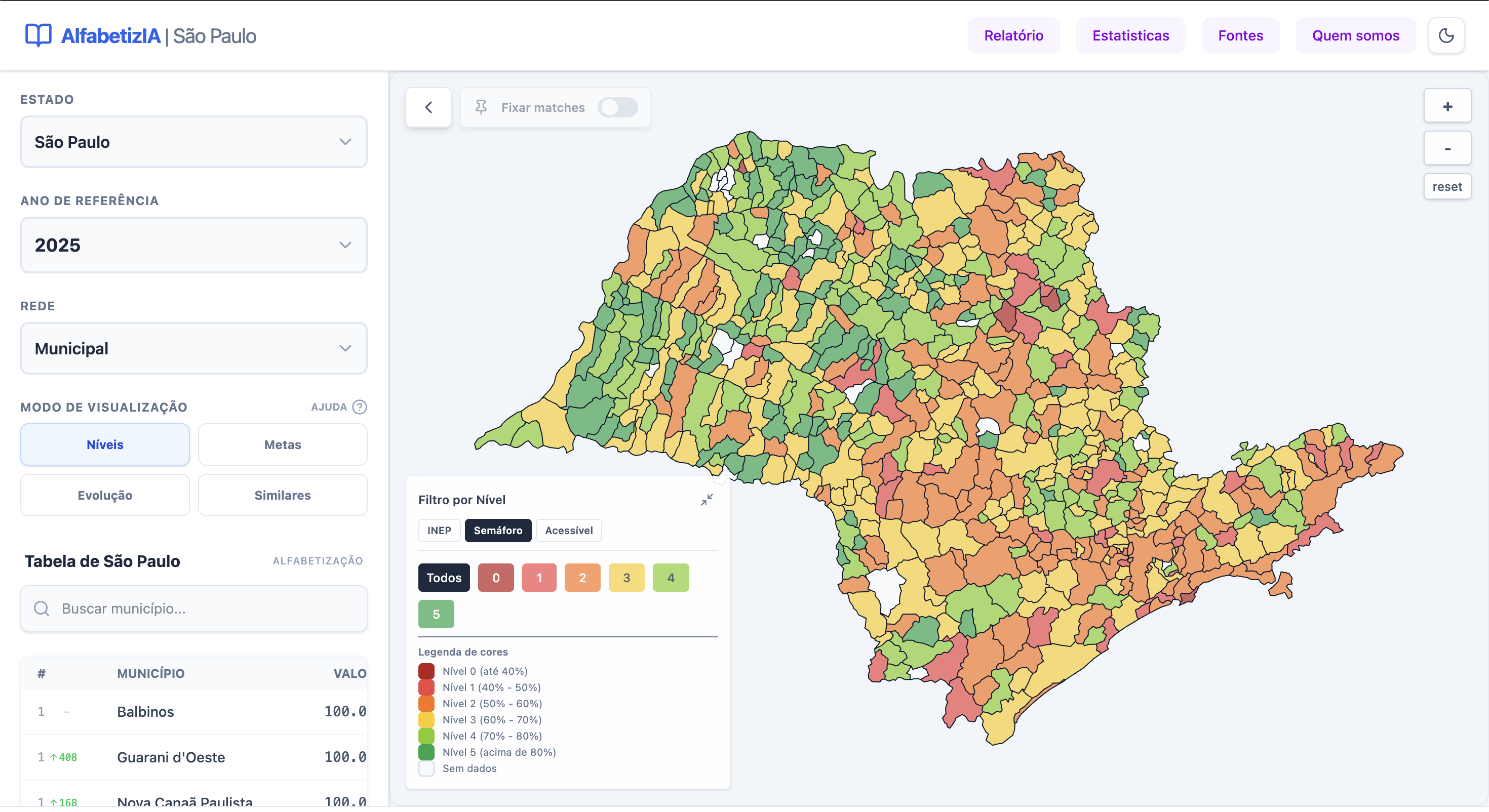Image resolution: width=1489 pixels, height=812 pixels.
Task: Switch to the Semáforo color scheme tab
Action: pos(498,531)
